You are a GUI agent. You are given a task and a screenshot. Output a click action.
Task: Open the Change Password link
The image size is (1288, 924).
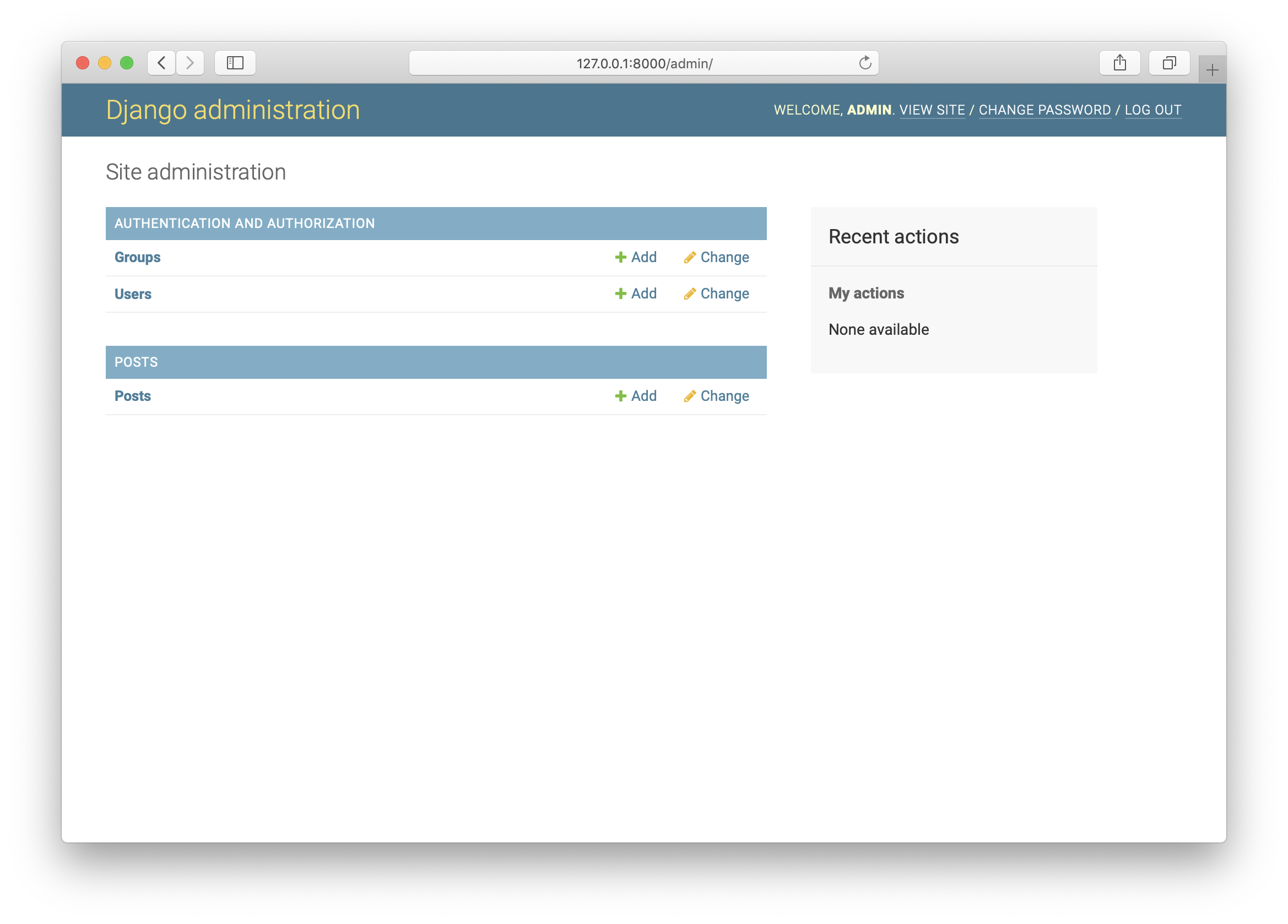pyautogui.click(x=1045, y=110)
